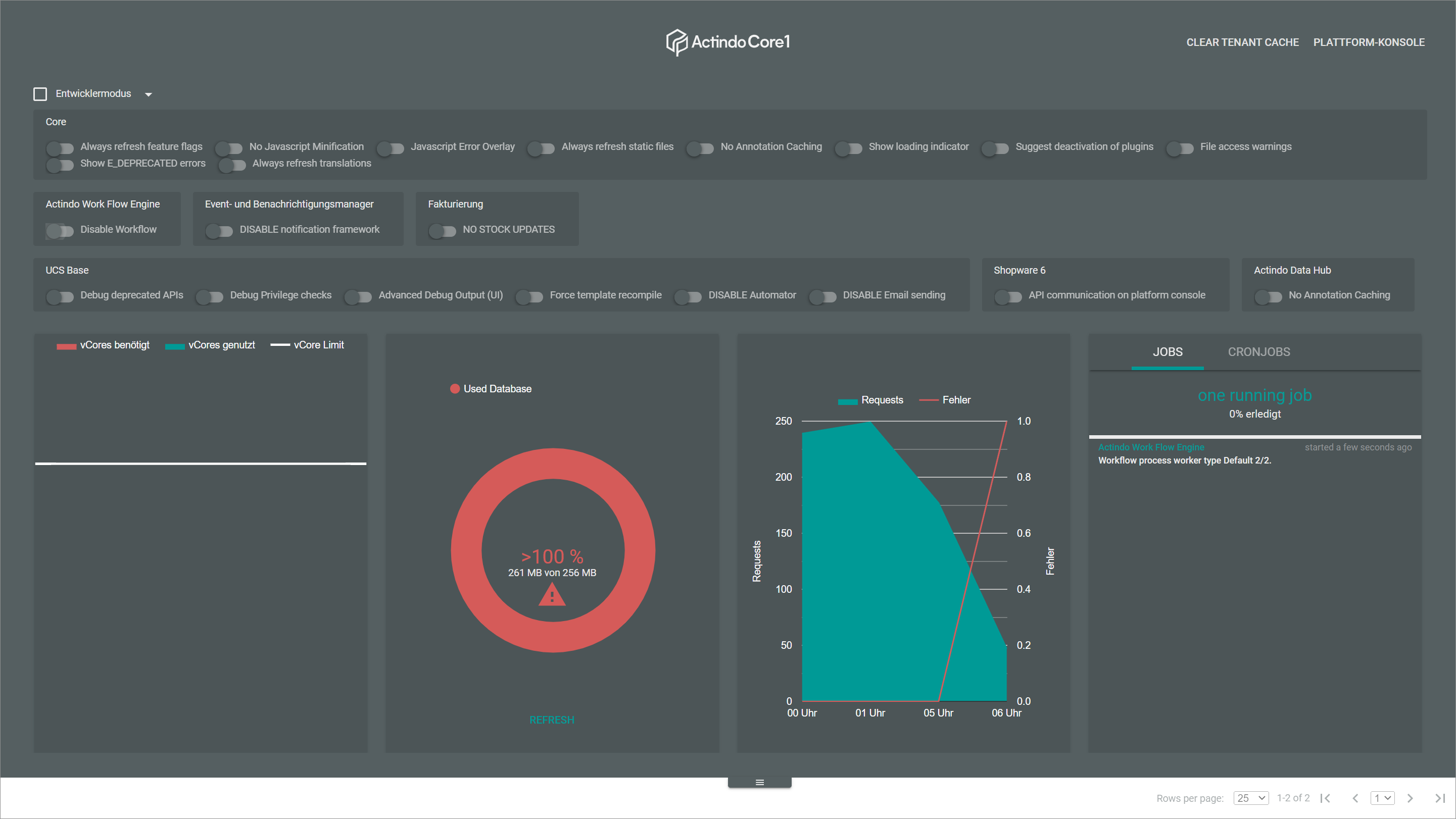Viewport: 1456px width, 819px height.
Task: Go to last page of rows
Action: 1440,798
